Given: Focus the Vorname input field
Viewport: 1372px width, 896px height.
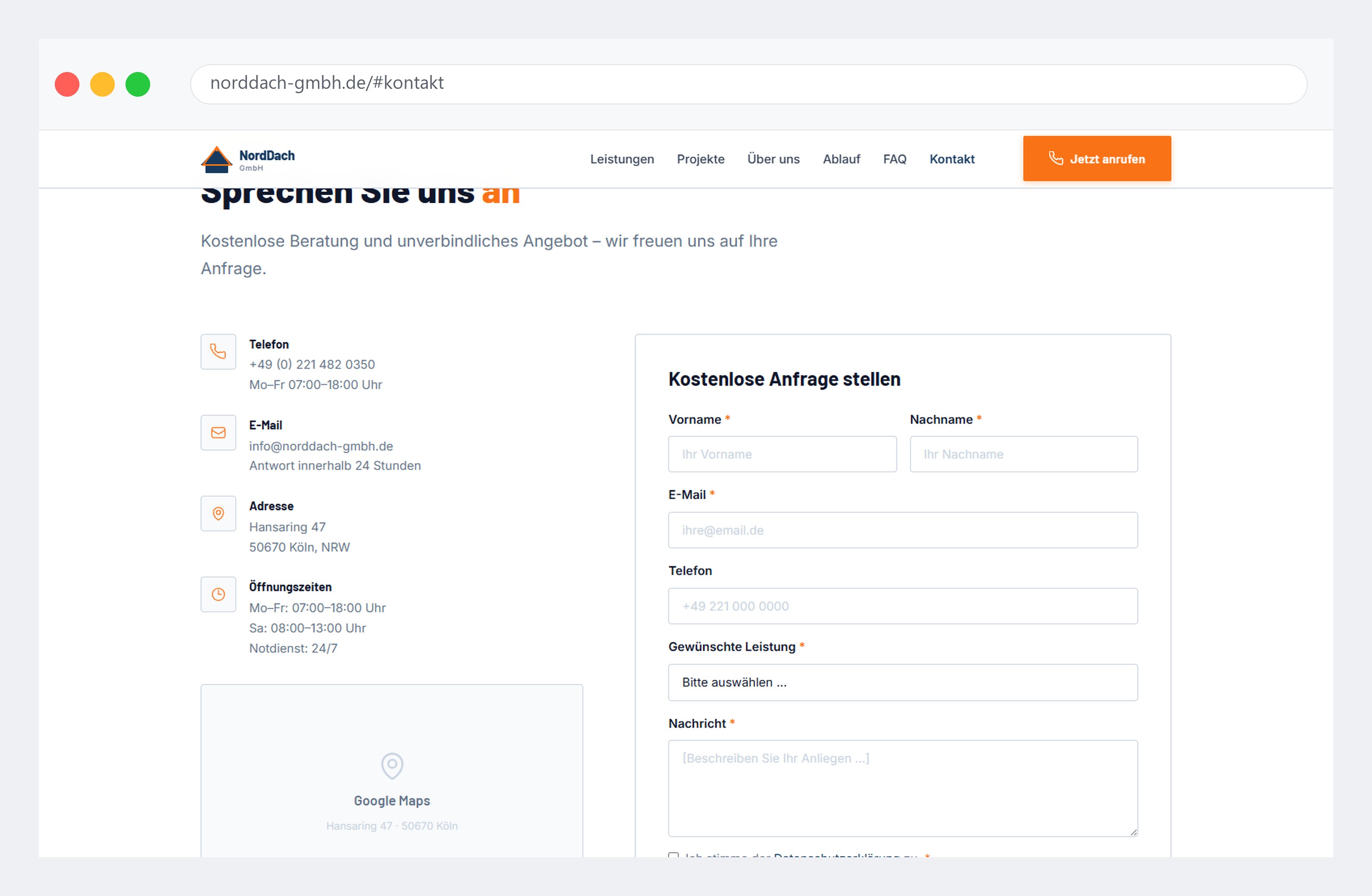Looking at the screenshot, I should click(782, 454).
